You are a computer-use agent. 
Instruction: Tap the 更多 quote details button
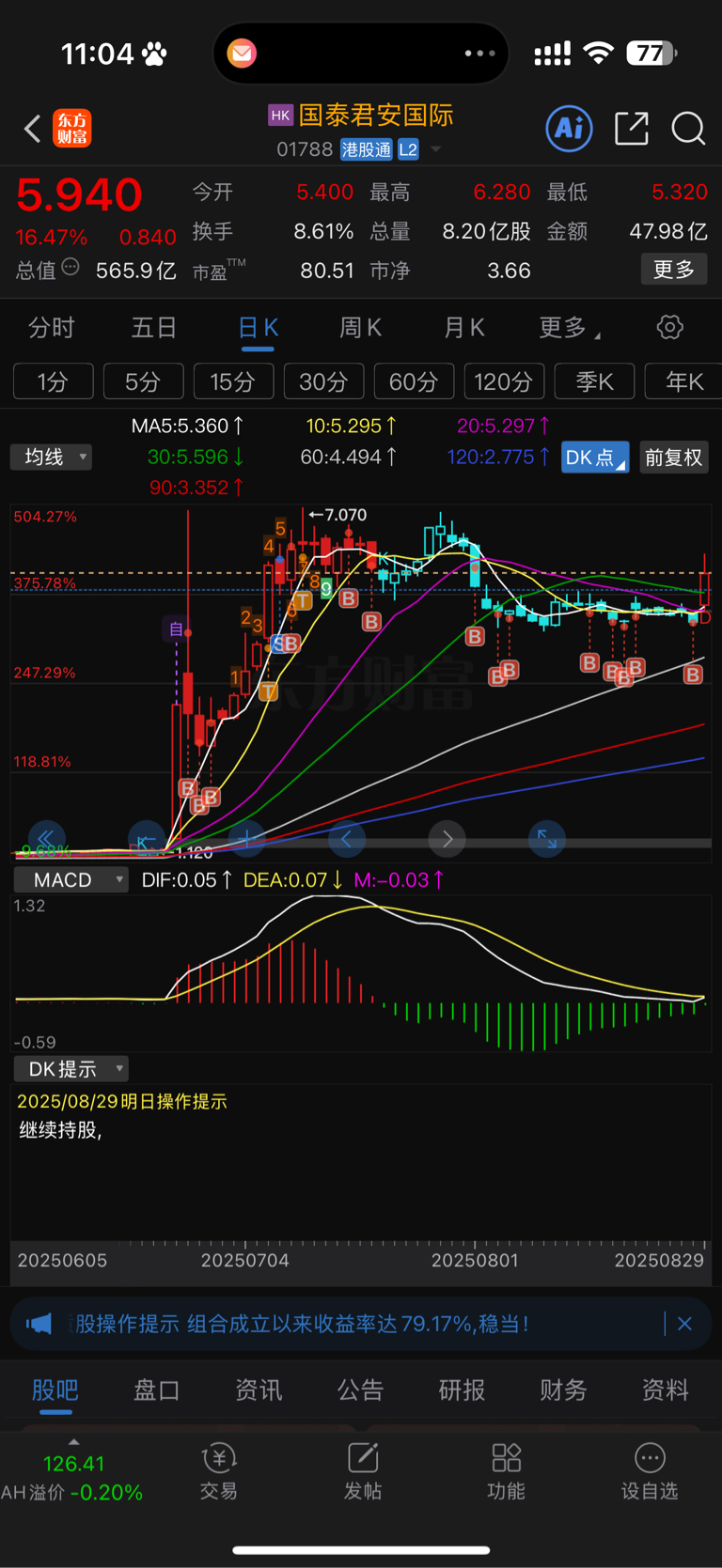[674, 270]
